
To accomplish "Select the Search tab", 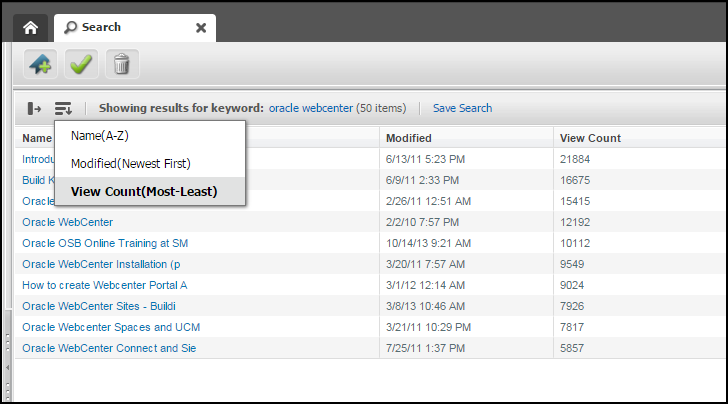I will tap(135, 28).
